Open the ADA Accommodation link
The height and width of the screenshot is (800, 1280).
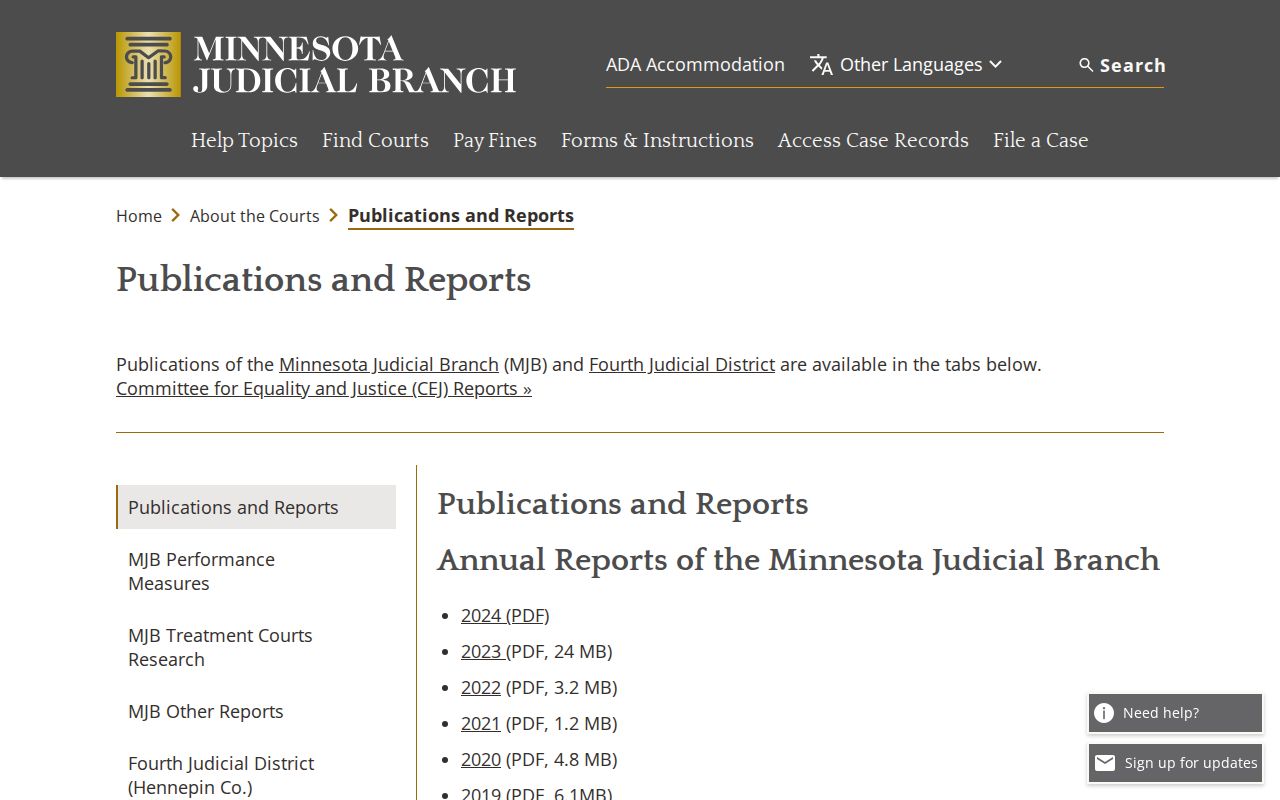[695, 64]
